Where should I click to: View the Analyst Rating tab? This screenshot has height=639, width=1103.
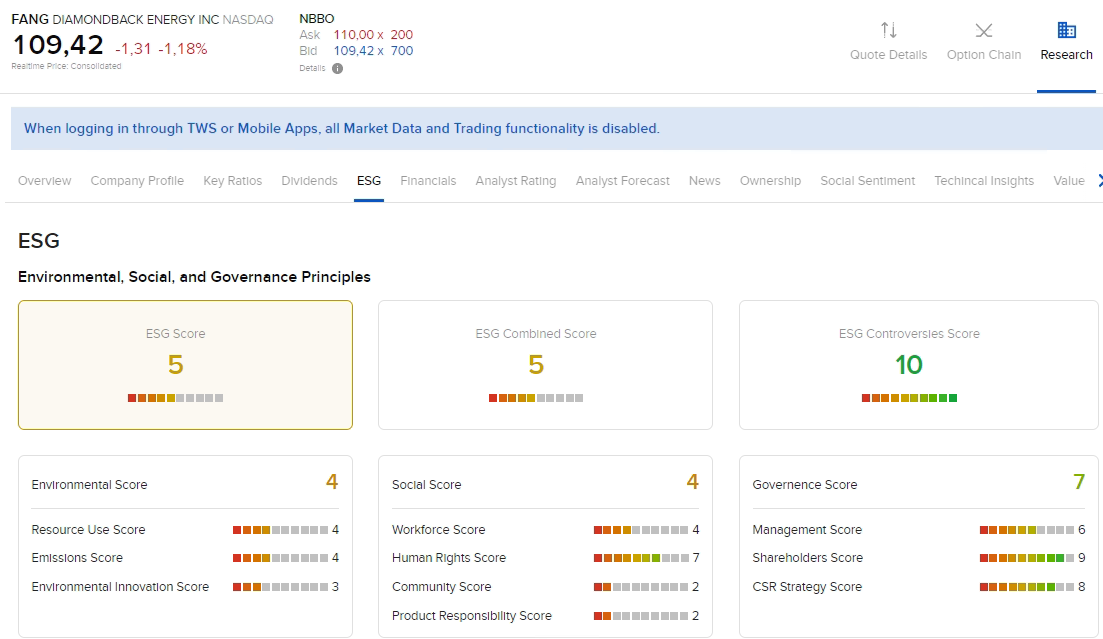[515, 181]
